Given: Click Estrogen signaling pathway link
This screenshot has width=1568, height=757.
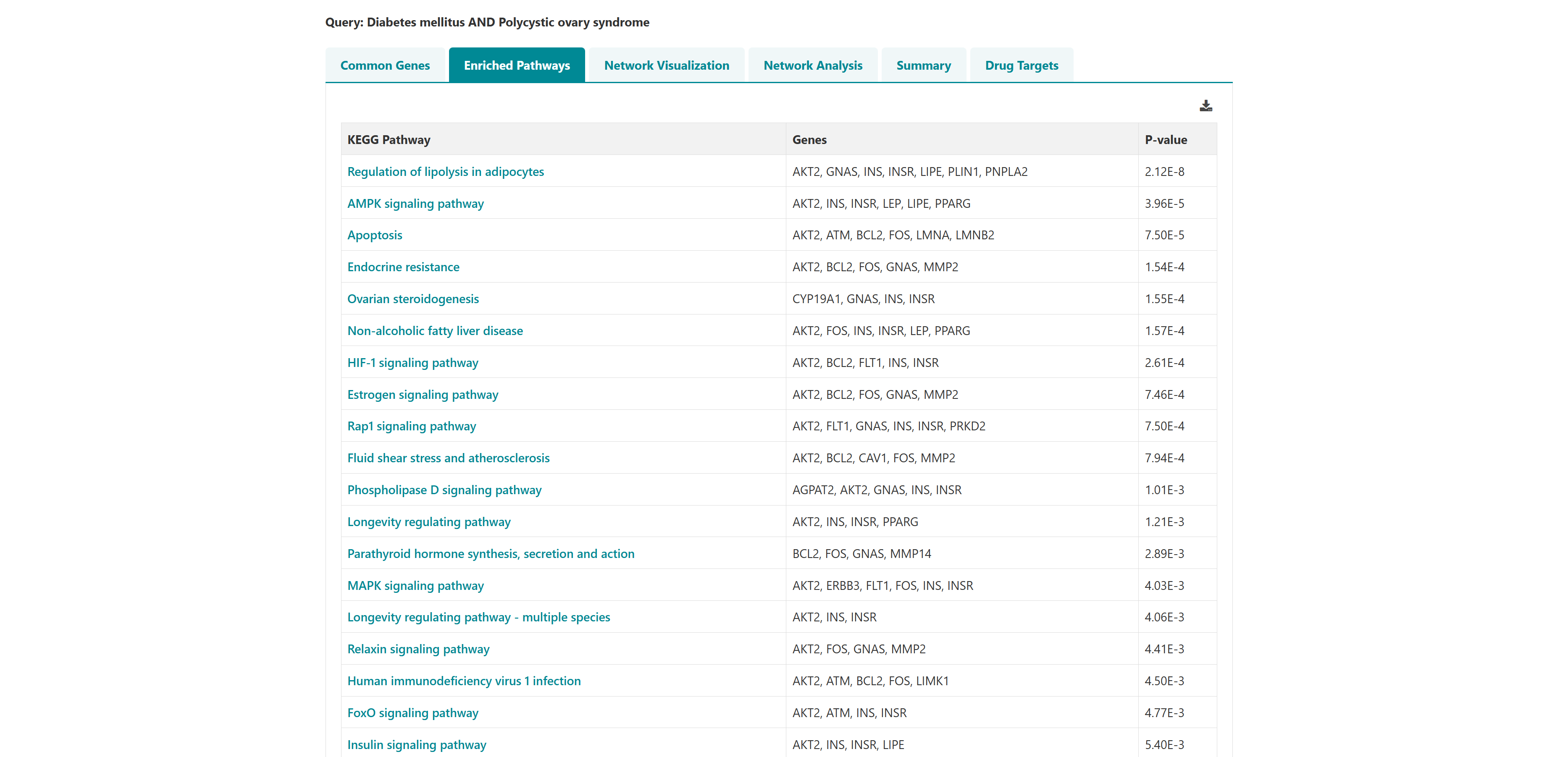Looking at the screenshot, I should tap(423, 394).
